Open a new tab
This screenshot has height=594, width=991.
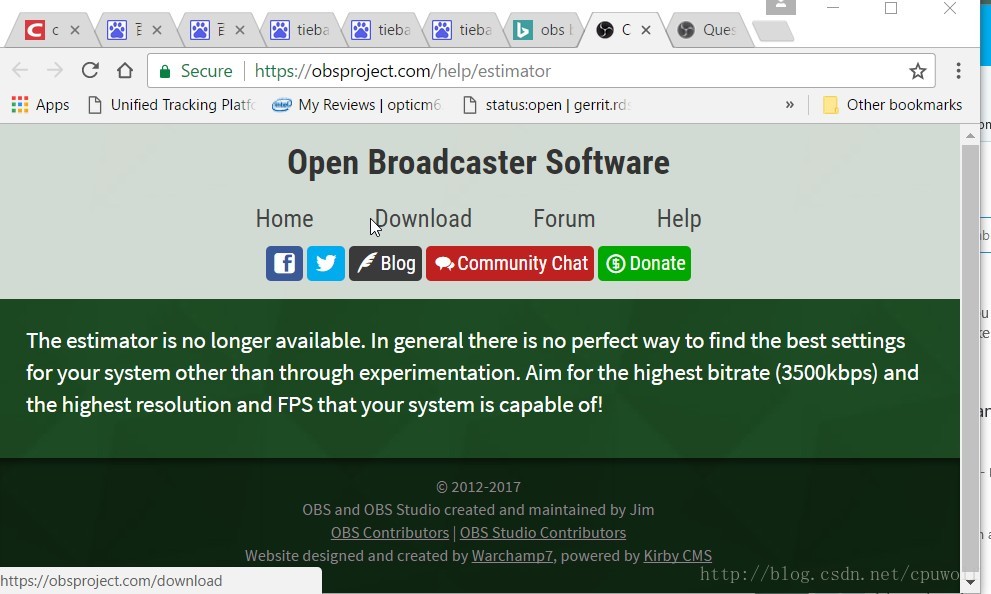(772, 31)
